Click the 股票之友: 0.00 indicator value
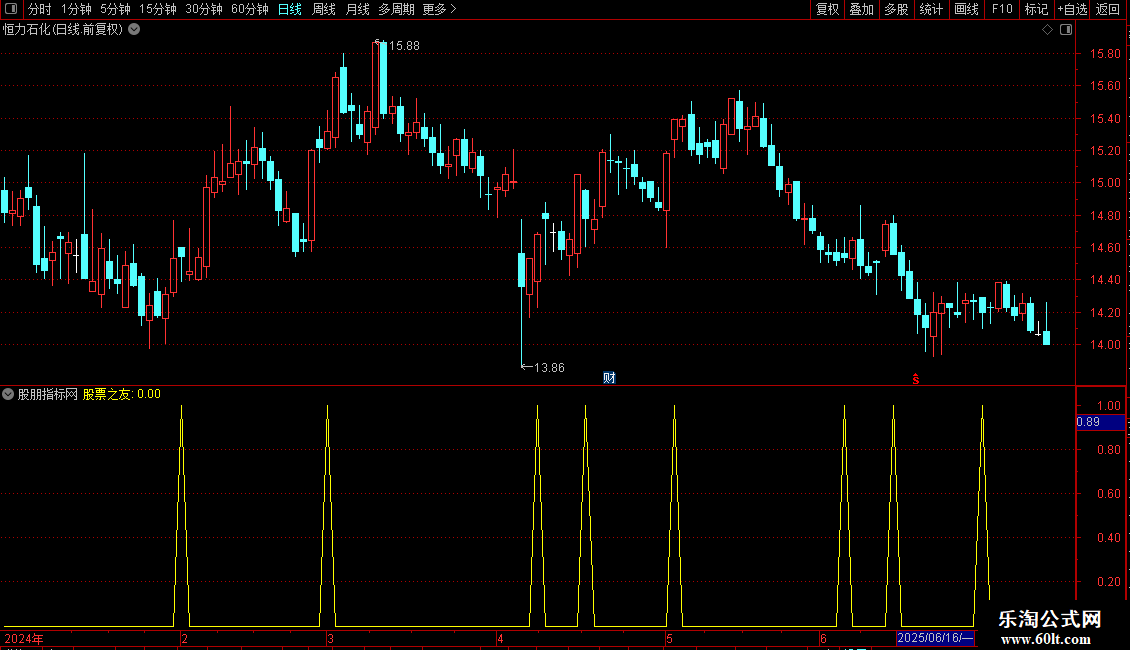Screen dimensions: 1130x650 [122, 394]
